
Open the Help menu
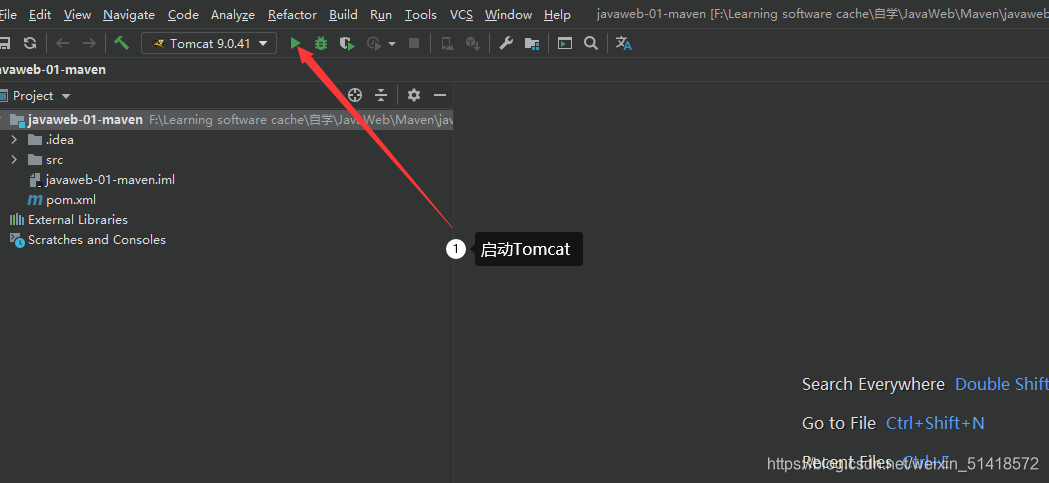pyautogui.click(x=557, y=14)
